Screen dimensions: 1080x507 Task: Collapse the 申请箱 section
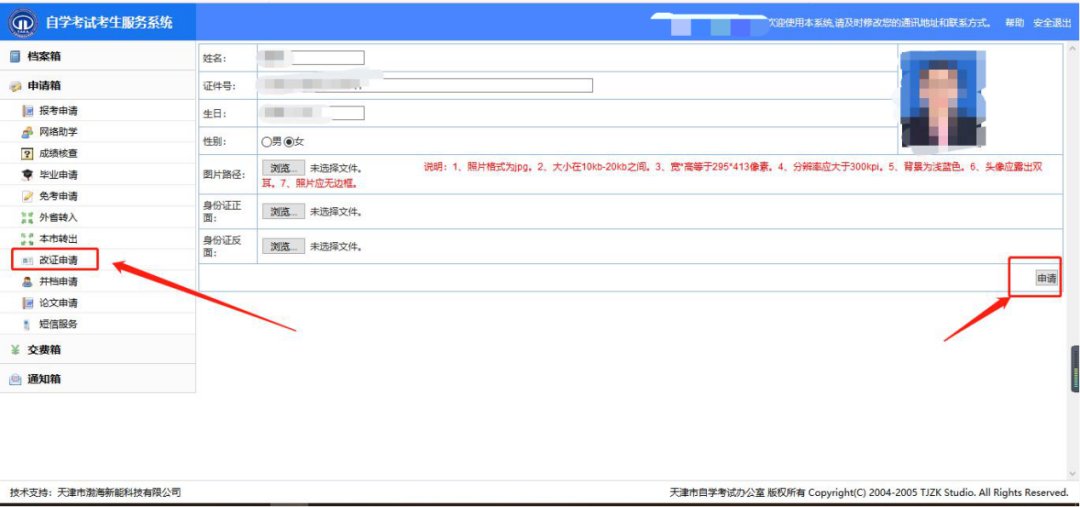(98, 86)
